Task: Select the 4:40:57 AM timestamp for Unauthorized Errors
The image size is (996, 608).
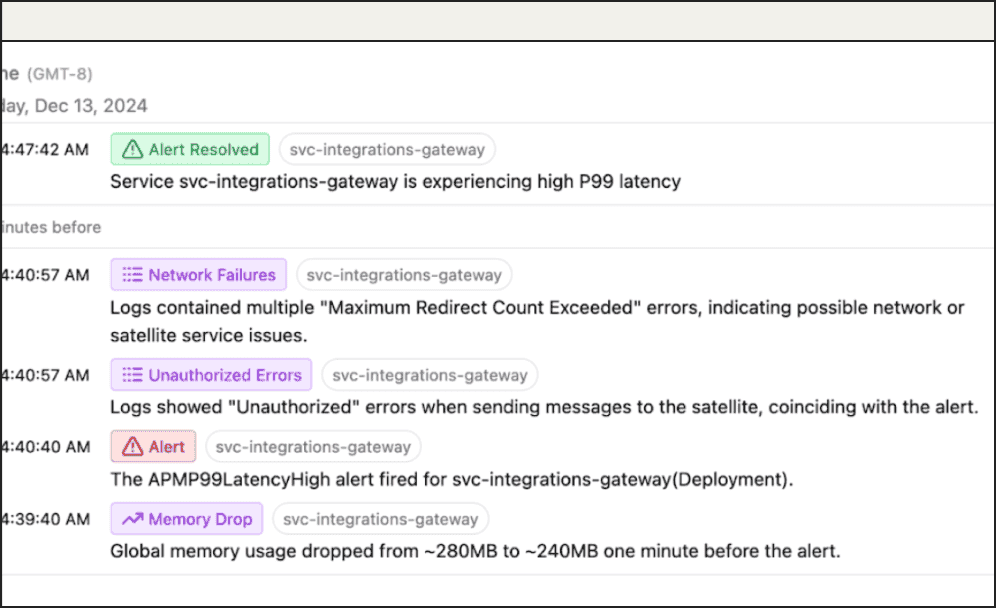Action: [44, 375]
